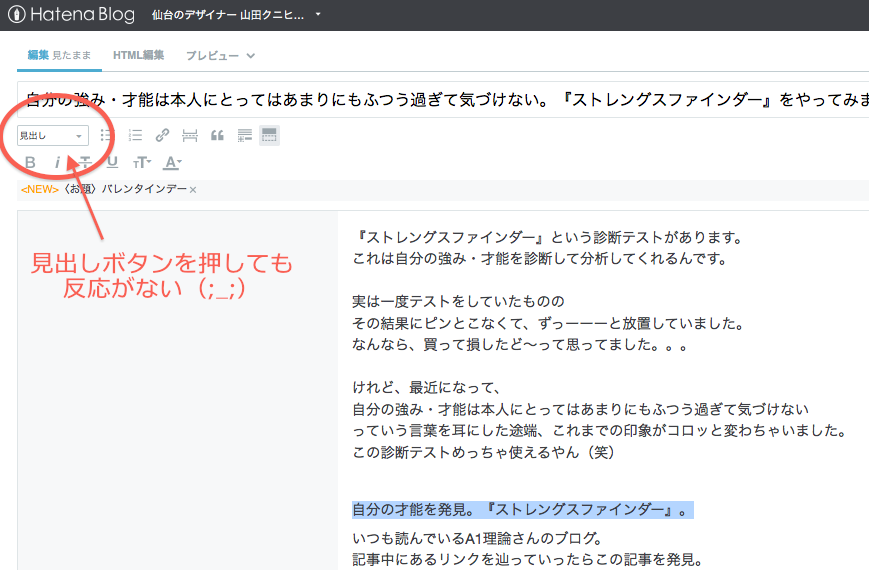Click the insert link icon
This screenshot has width=869, height=570.
(x=162, y=135)
